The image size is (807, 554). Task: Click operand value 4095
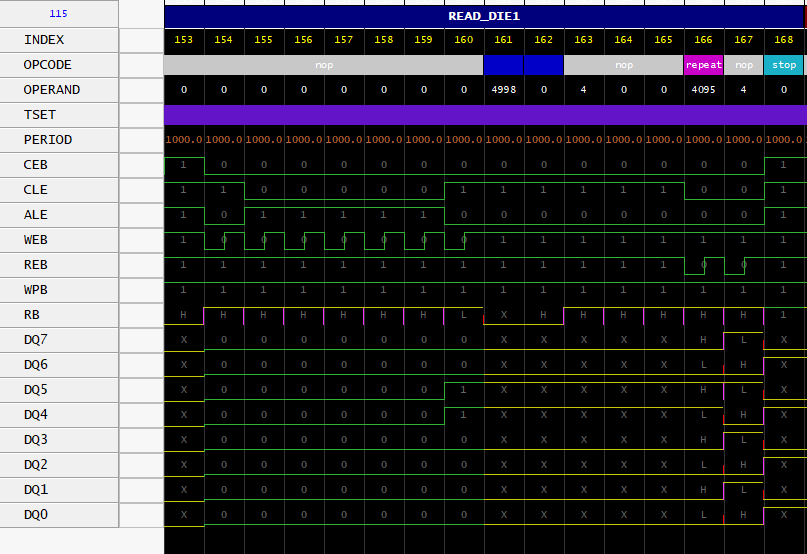tap(704, 90)
